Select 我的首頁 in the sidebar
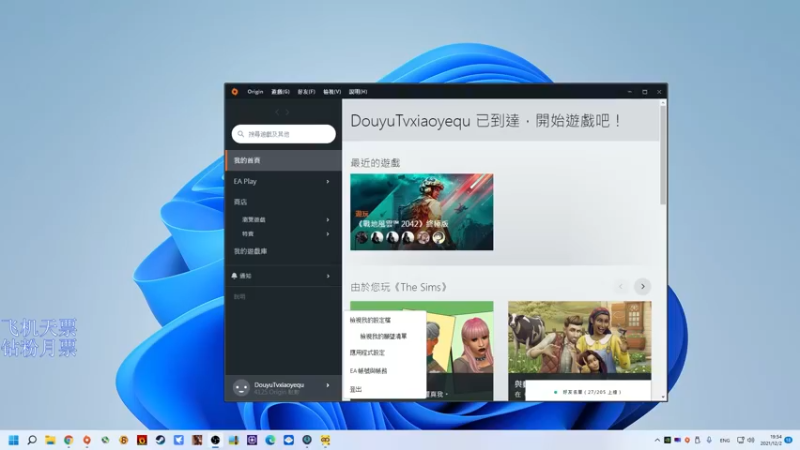The height and width of the screenshot is (450, 800). click(x=284, y=160)
